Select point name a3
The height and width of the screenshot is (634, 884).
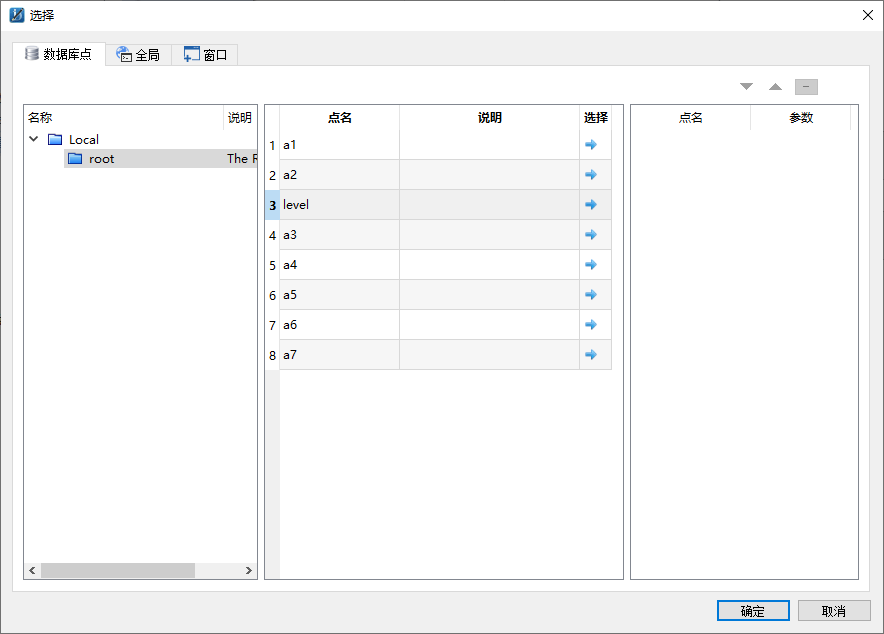pos(339,234)
